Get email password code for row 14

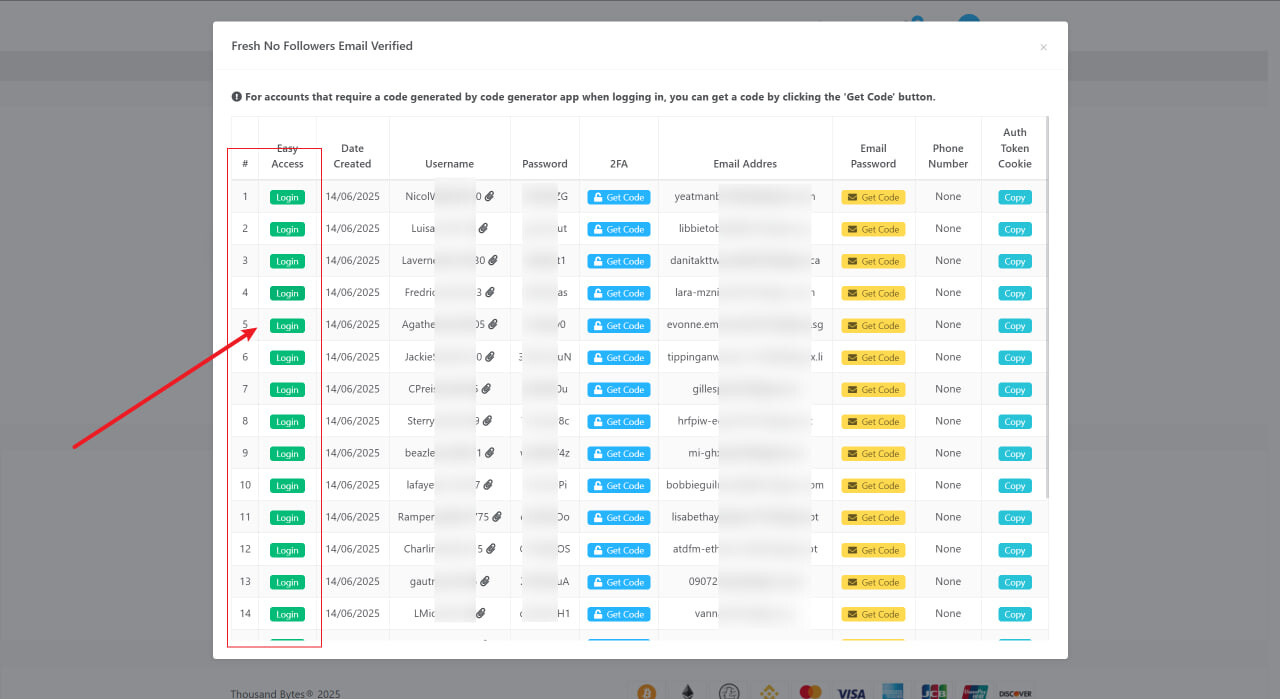click(873, 614)
